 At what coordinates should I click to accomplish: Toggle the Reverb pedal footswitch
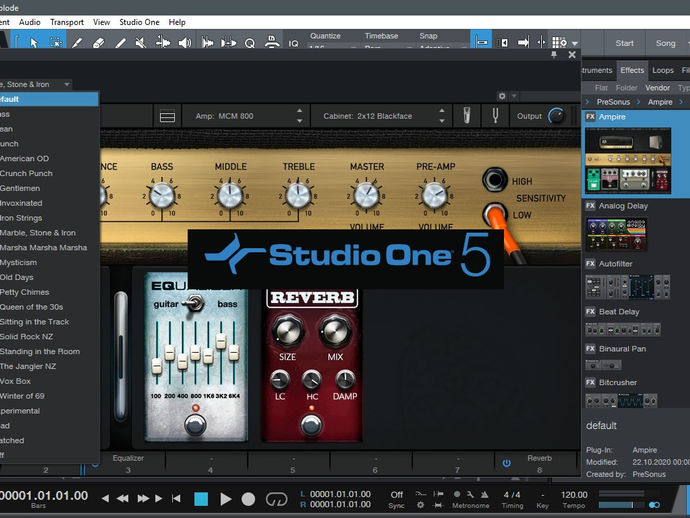point(312,424)
